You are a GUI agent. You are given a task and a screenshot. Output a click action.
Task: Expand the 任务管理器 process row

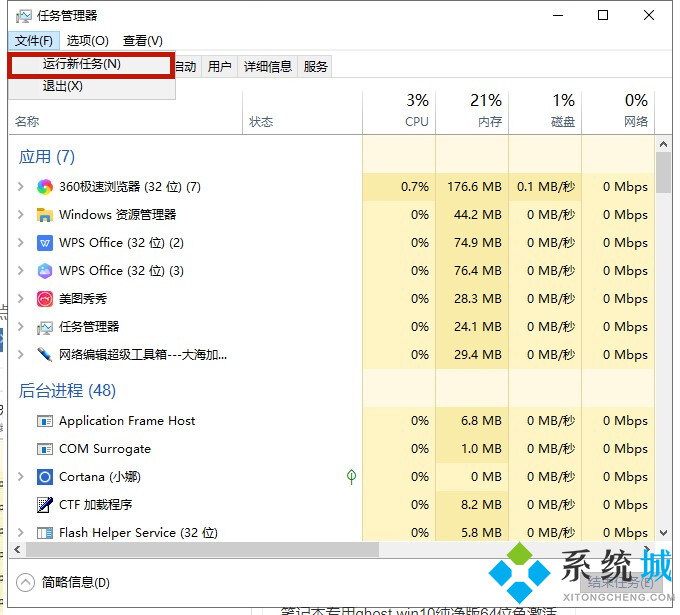coord(20,327)
